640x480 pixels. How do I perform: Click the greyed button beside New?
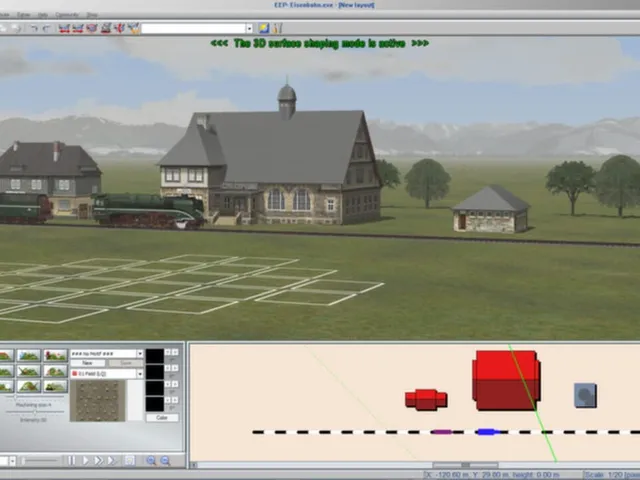pos(126,363)
